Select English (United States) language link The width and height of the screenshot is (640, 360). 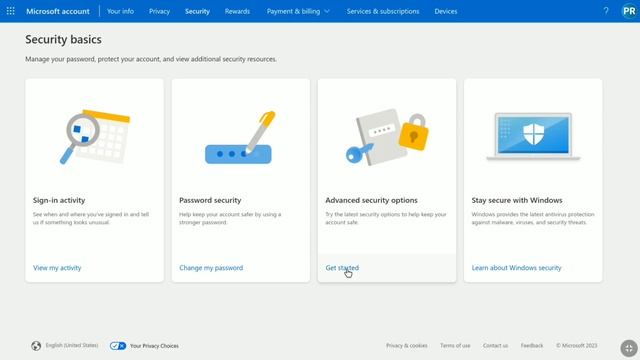click(72, 345)
